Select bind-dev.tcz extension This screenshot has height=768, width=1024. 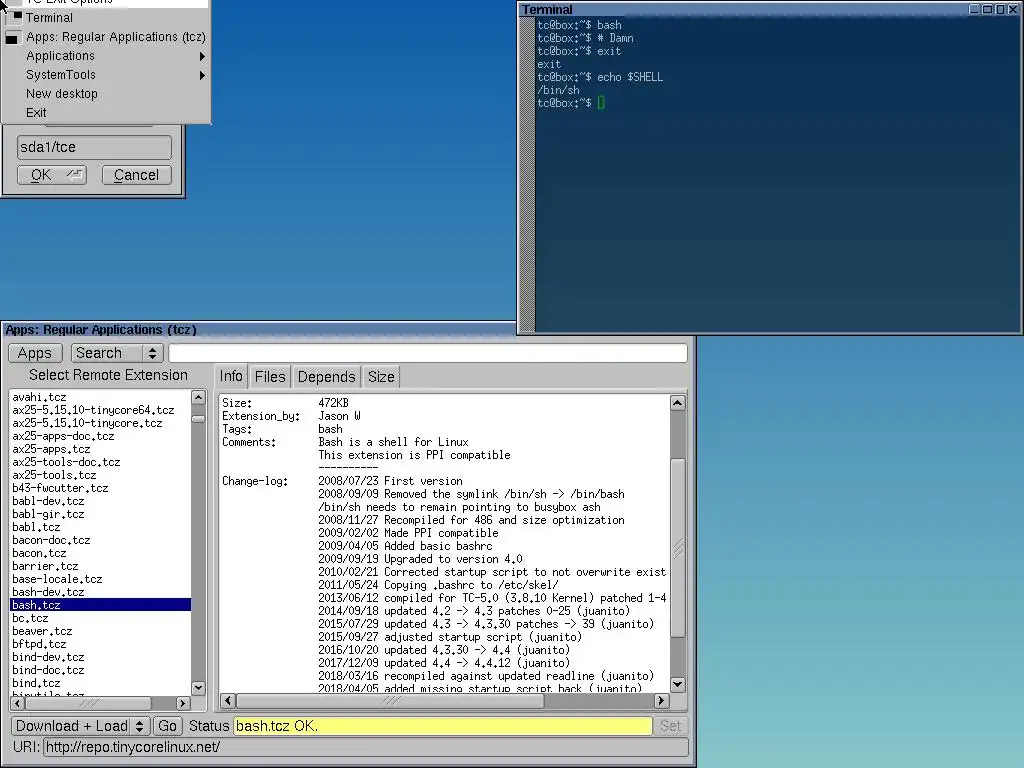(x=100, y=658)
